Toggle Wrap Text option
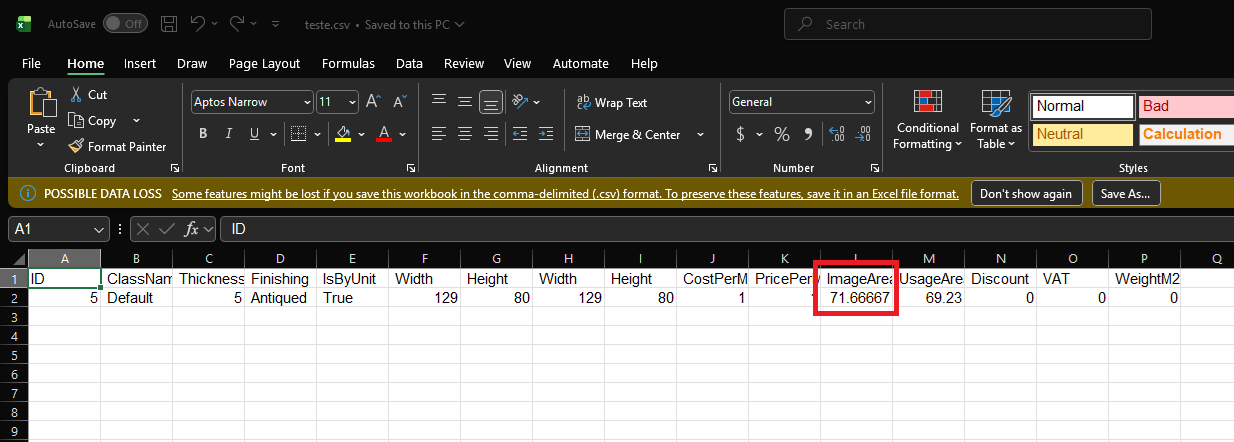Viewport: 1234px width, 442px height. 612,102
